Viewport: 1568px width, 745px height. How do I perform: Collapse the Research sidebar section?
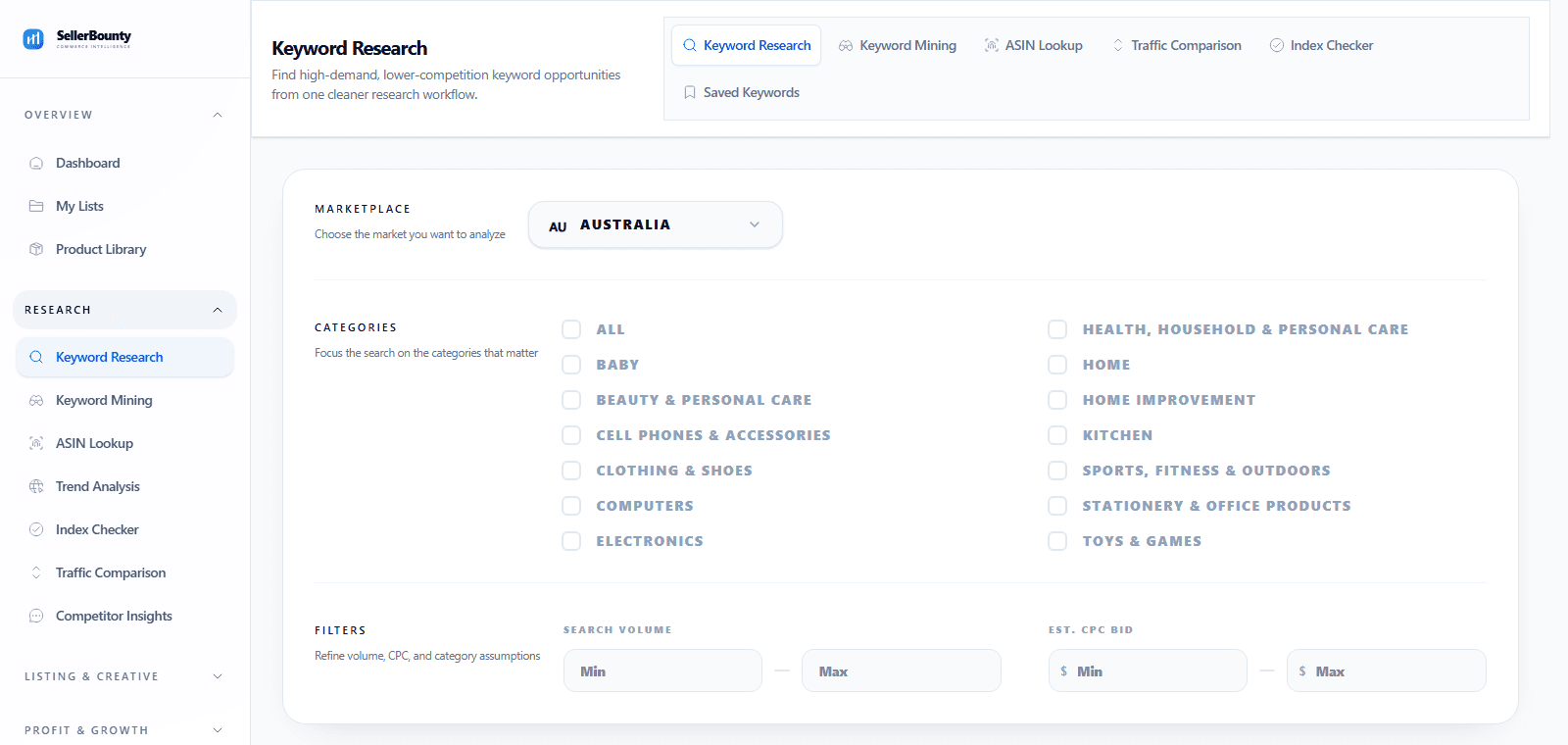pyautogui.click(x=124, y=310)
